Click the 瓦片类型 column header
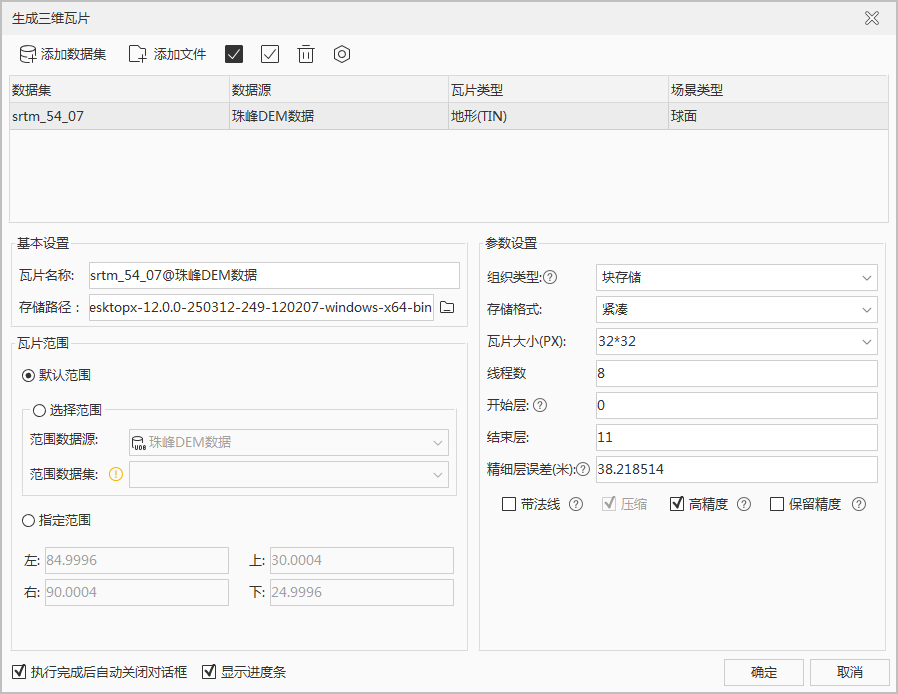 click(558, 90)
